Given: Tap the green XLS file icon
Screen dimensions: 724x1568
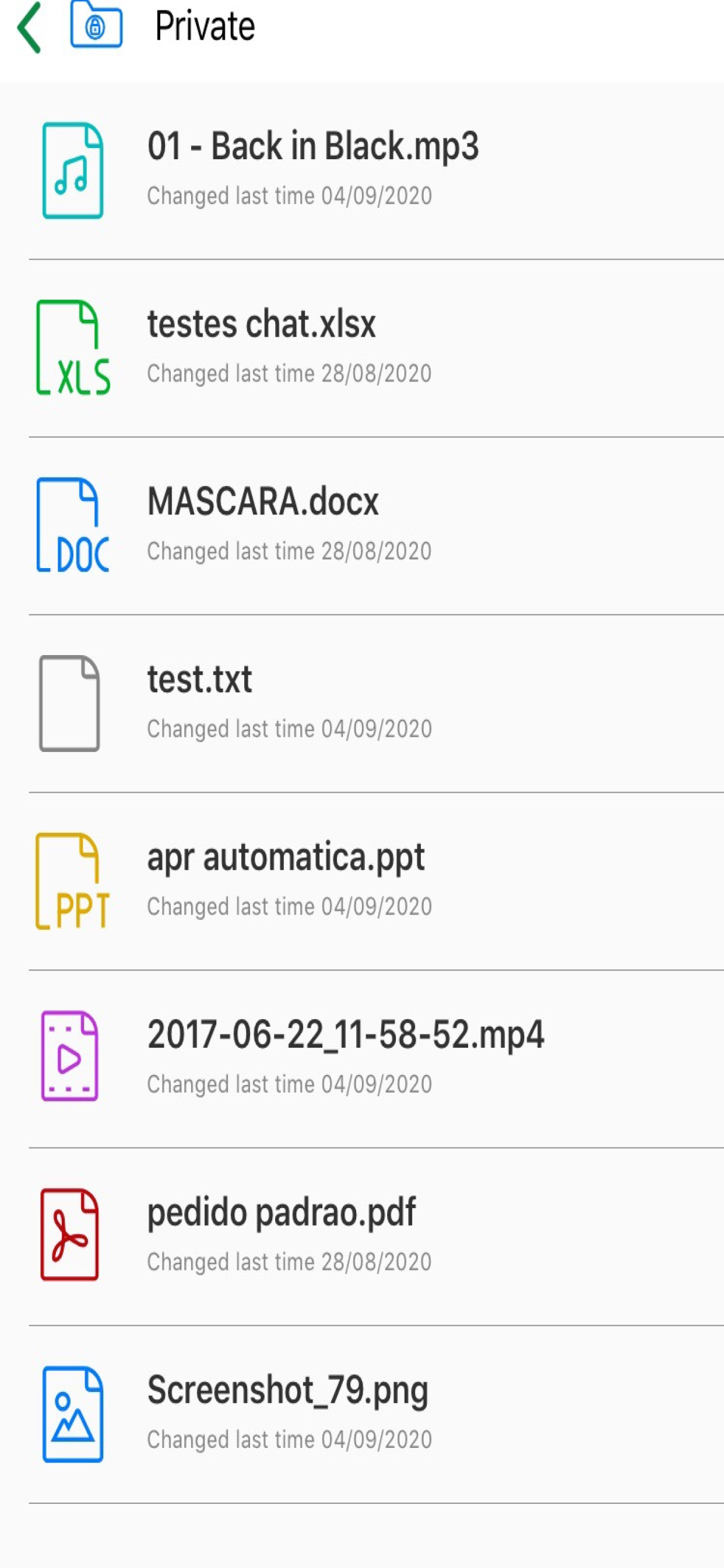Looking at the screenshot, I should coord(73,348).
